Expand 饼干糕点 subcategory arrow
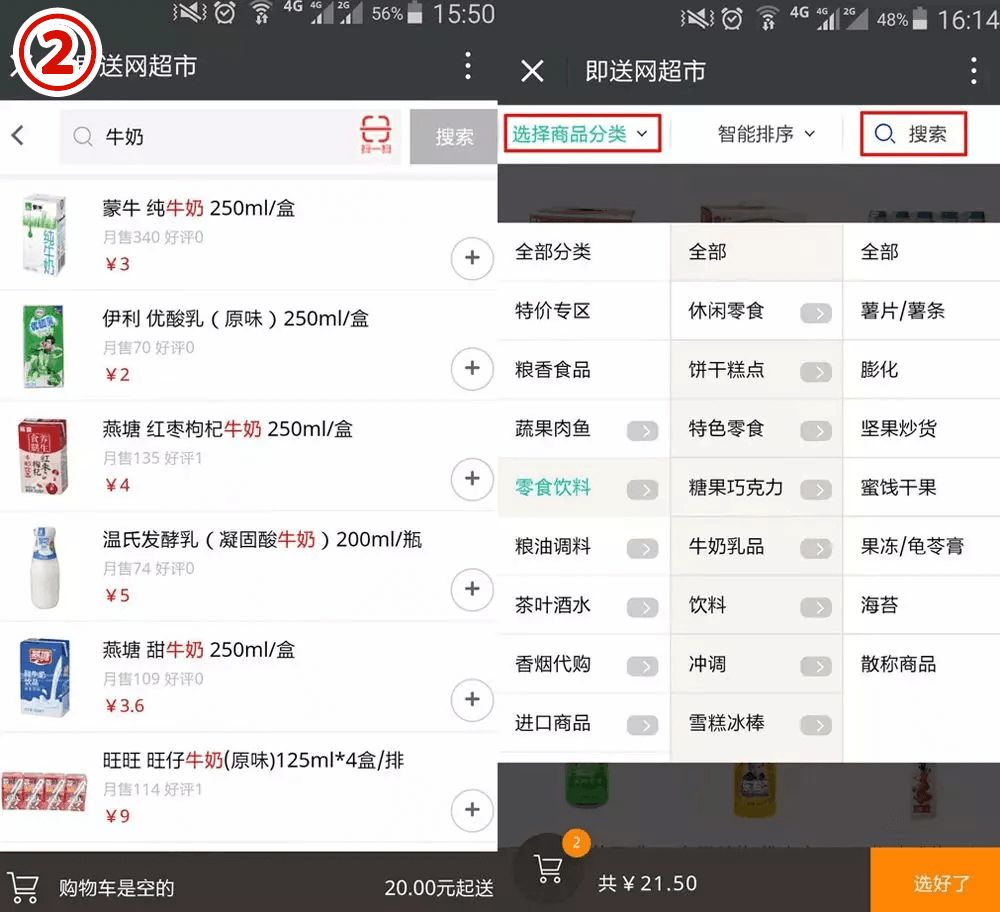Screen dimensions: 1000x912 click(816, 372)
